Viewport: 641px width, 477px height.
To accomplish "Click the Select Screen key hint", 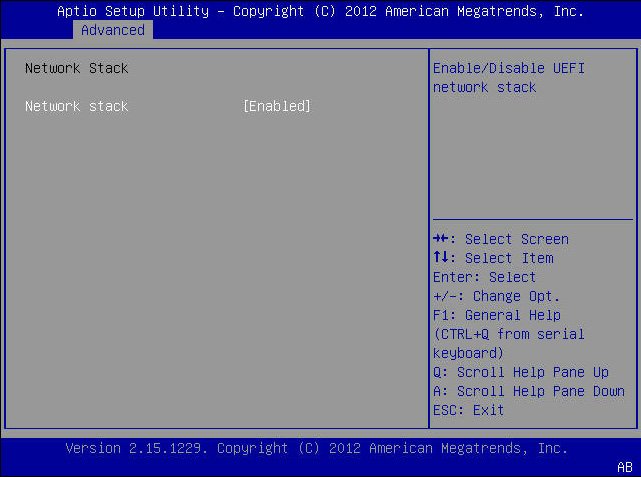I will click(x=501, y=239).
